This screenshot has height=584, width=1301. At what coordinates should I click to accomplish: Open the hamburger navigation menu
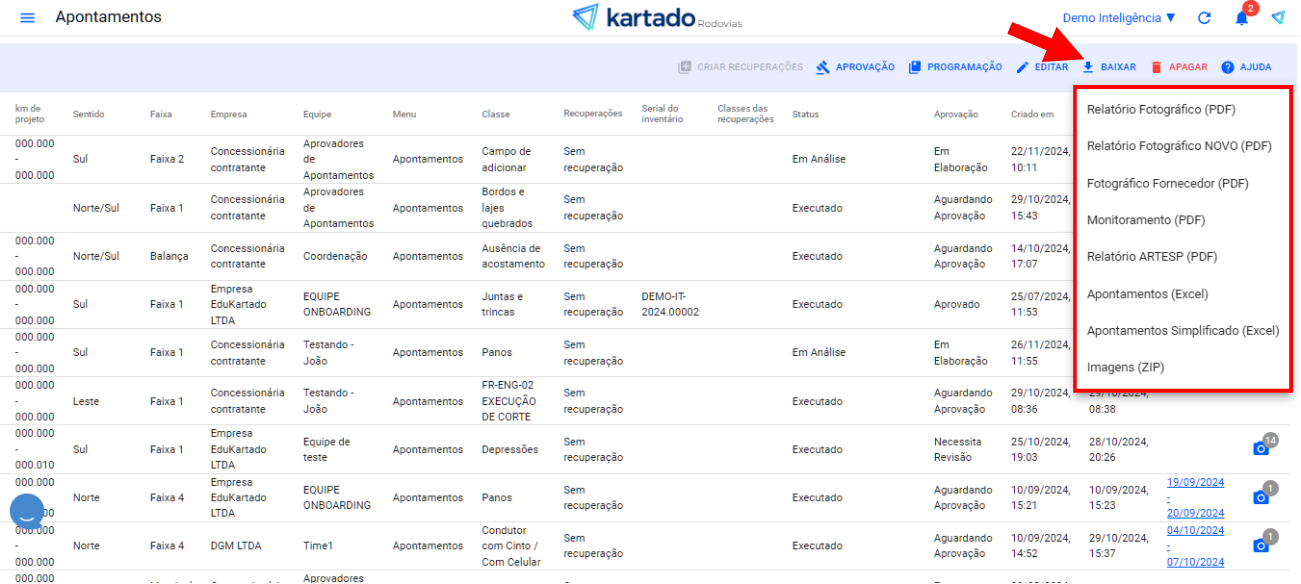point(27,18)
